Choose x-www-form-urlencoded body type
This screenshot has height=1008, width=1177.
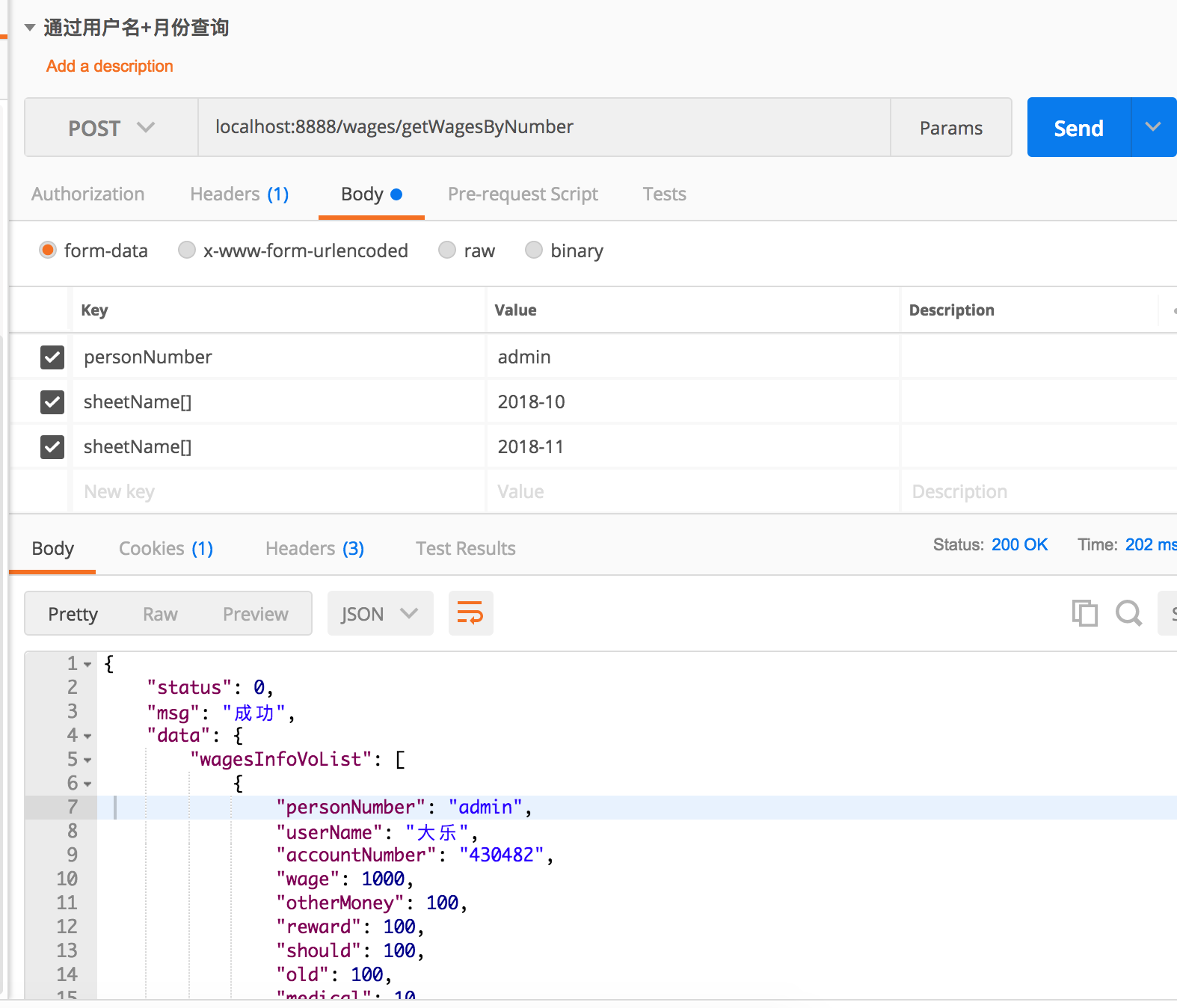click(x=187, y=250)
